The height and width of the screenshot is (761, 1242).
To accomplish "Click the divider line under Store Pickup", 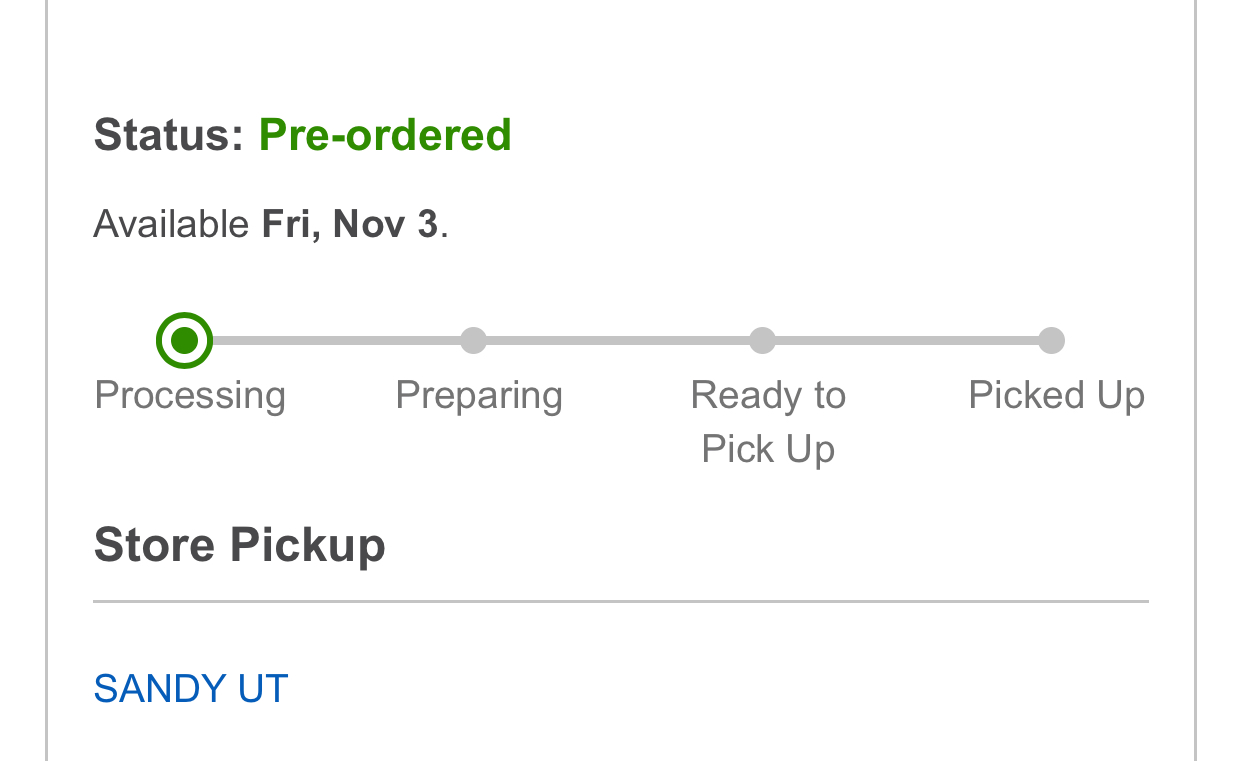I will pos(620,602).
